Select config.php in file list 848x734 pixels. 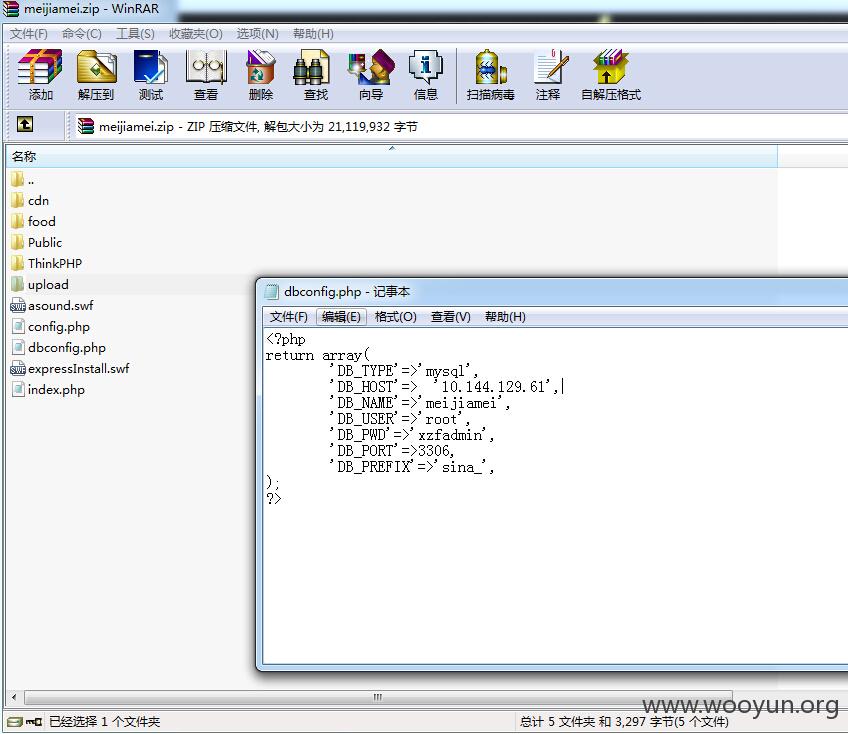pos(58,327)
